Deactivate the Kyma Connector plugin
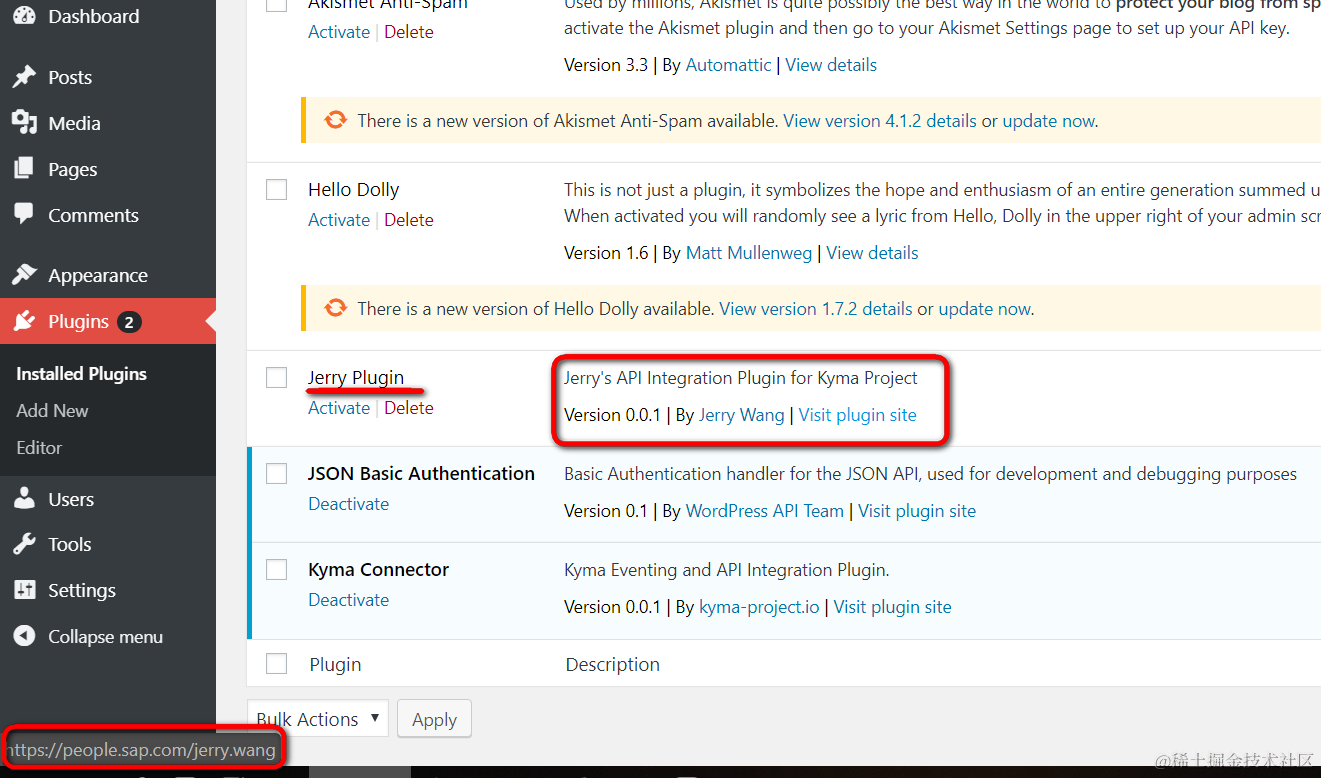 coord(348,600)
